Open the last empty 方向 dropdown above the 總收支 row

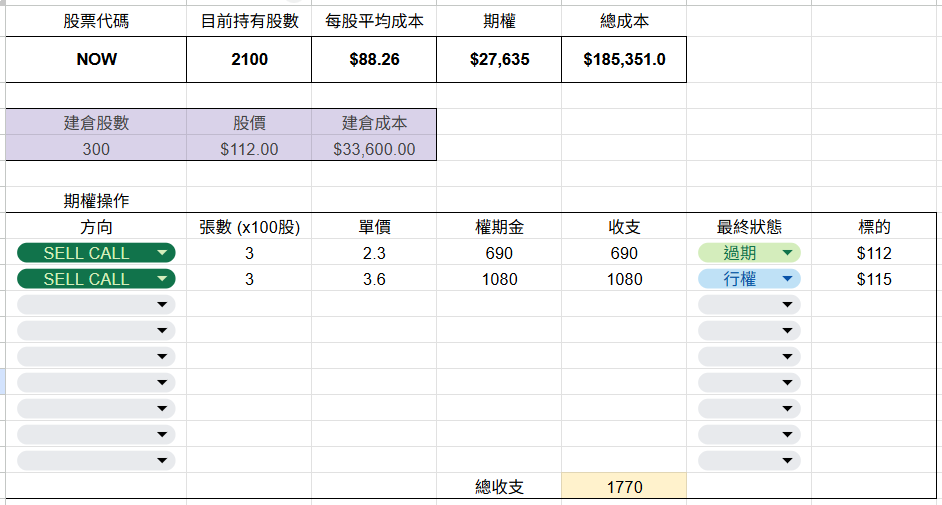pos(96,461)
